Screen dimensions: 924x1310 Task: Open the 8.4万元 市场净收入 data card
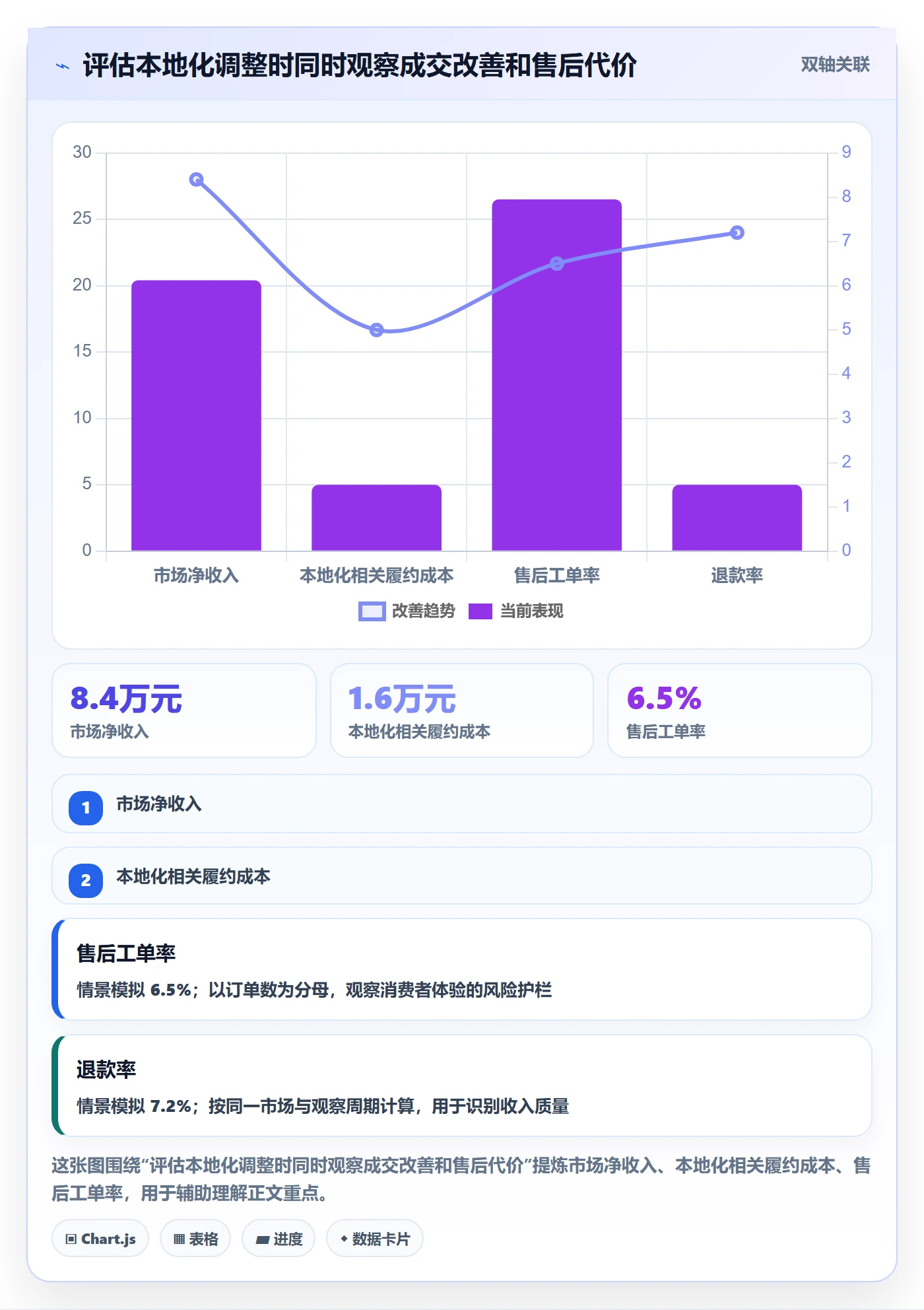pyautogui.click(x=184, y=710)
